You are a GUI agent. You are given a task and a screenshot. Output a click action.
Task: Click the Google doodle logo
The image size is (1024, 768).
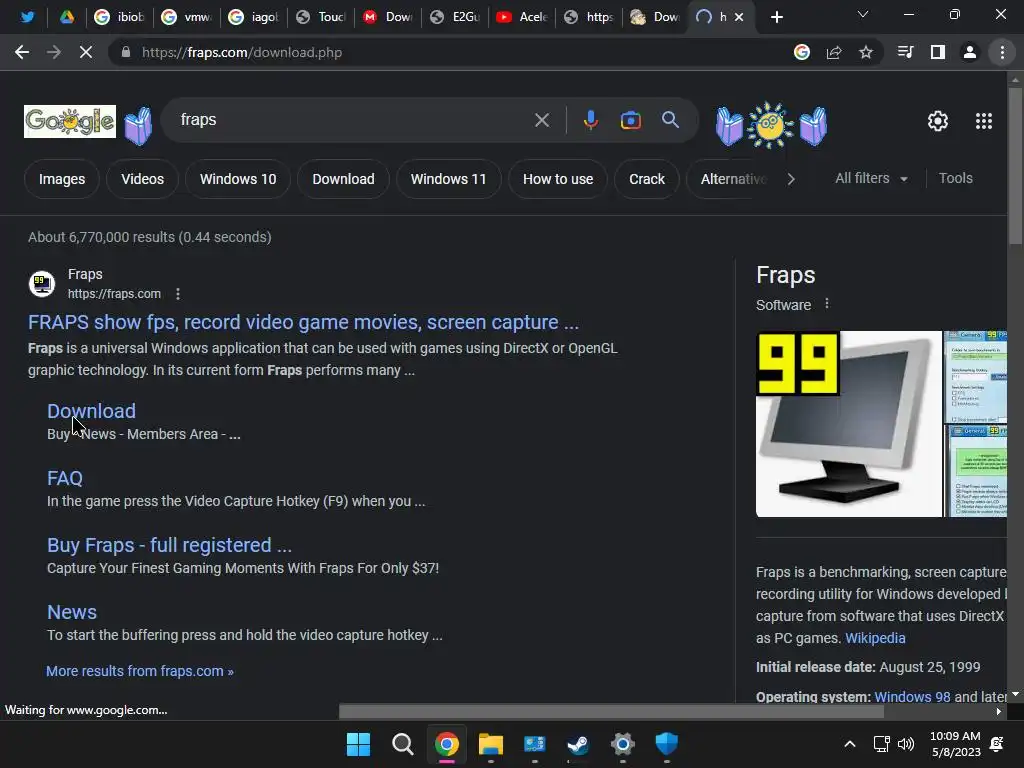70,121
